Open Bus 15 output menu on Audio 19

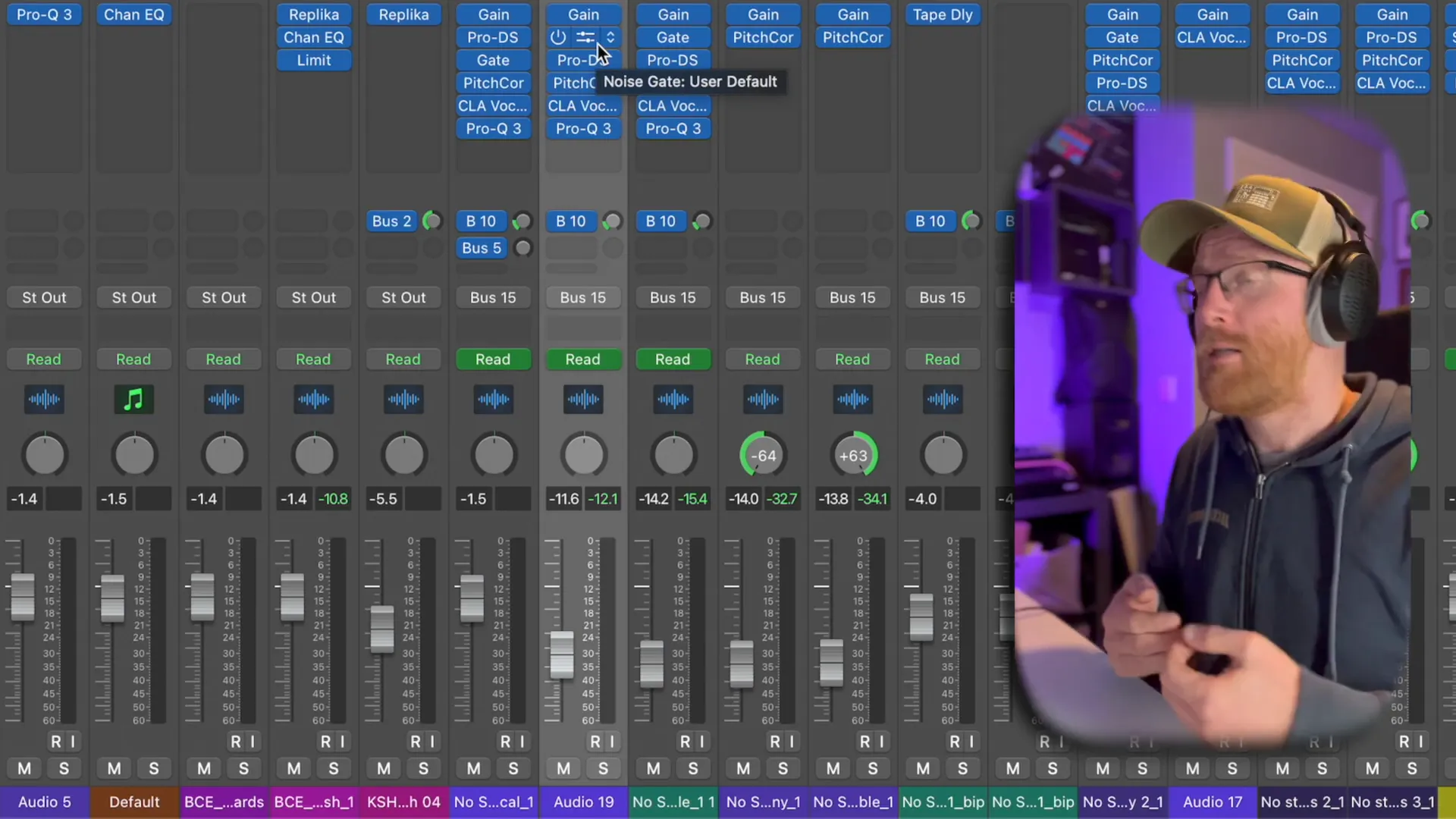(x=583, y=297)
